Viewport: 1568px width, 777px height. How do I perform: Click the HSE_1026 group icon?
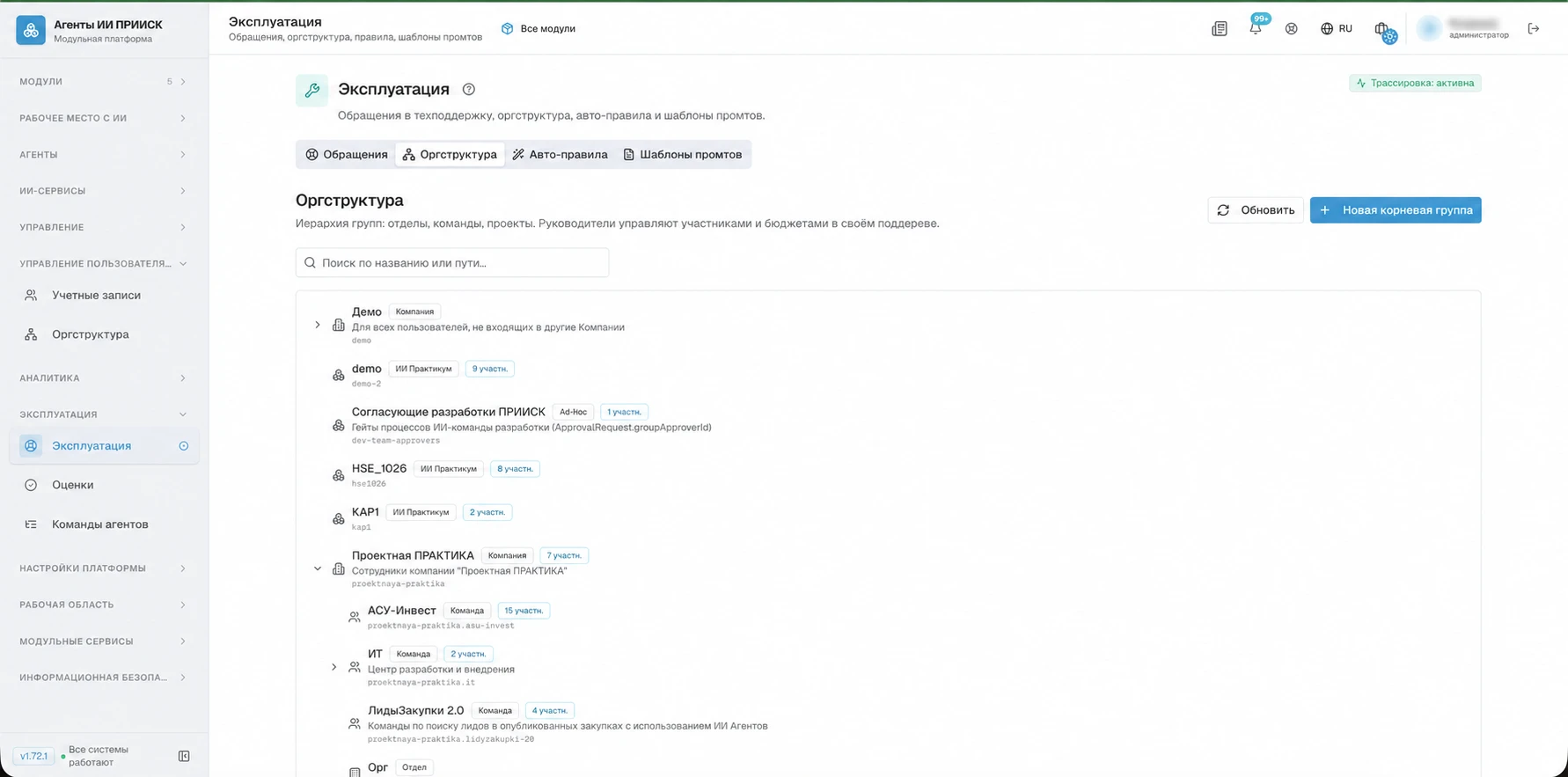point(339,475)
